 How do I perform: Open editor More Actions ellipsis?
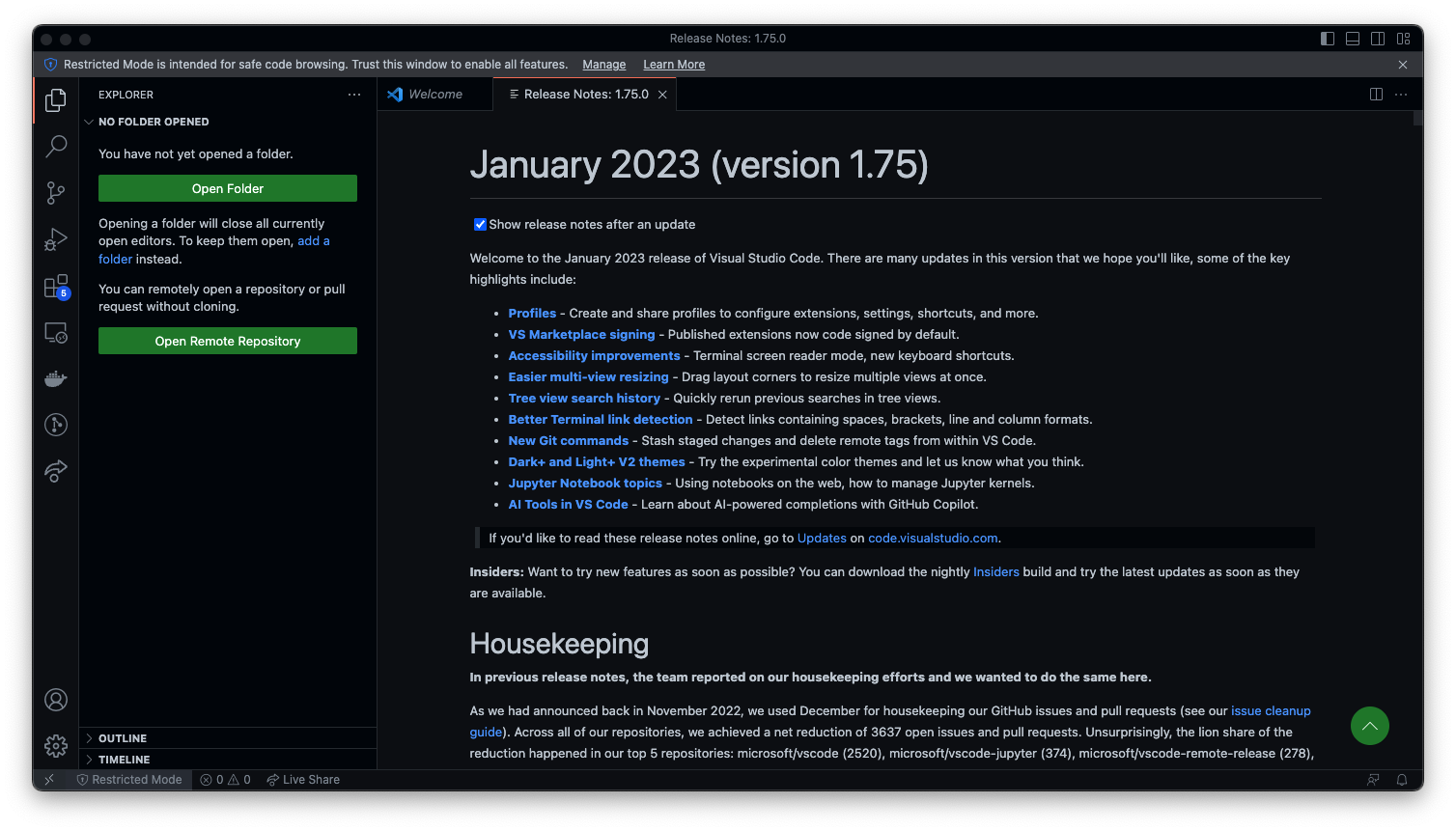(x=1401, y=95)
